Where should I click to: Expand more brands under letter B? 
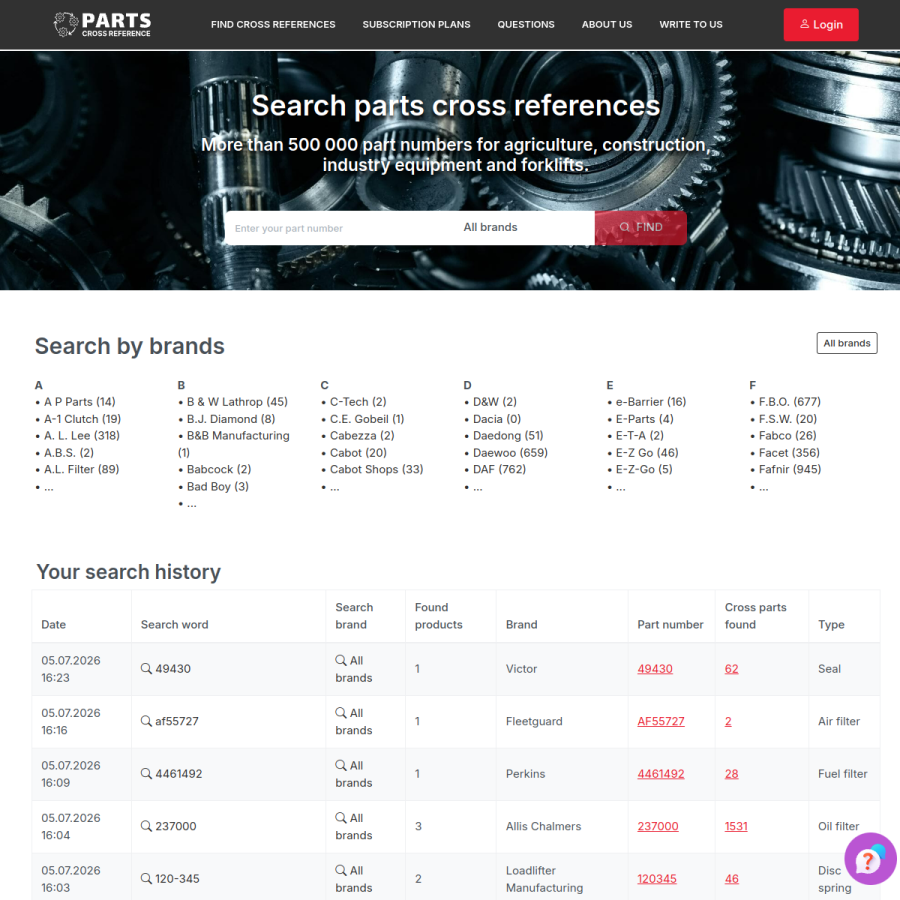pyautogui.click(x=192, y=504)
